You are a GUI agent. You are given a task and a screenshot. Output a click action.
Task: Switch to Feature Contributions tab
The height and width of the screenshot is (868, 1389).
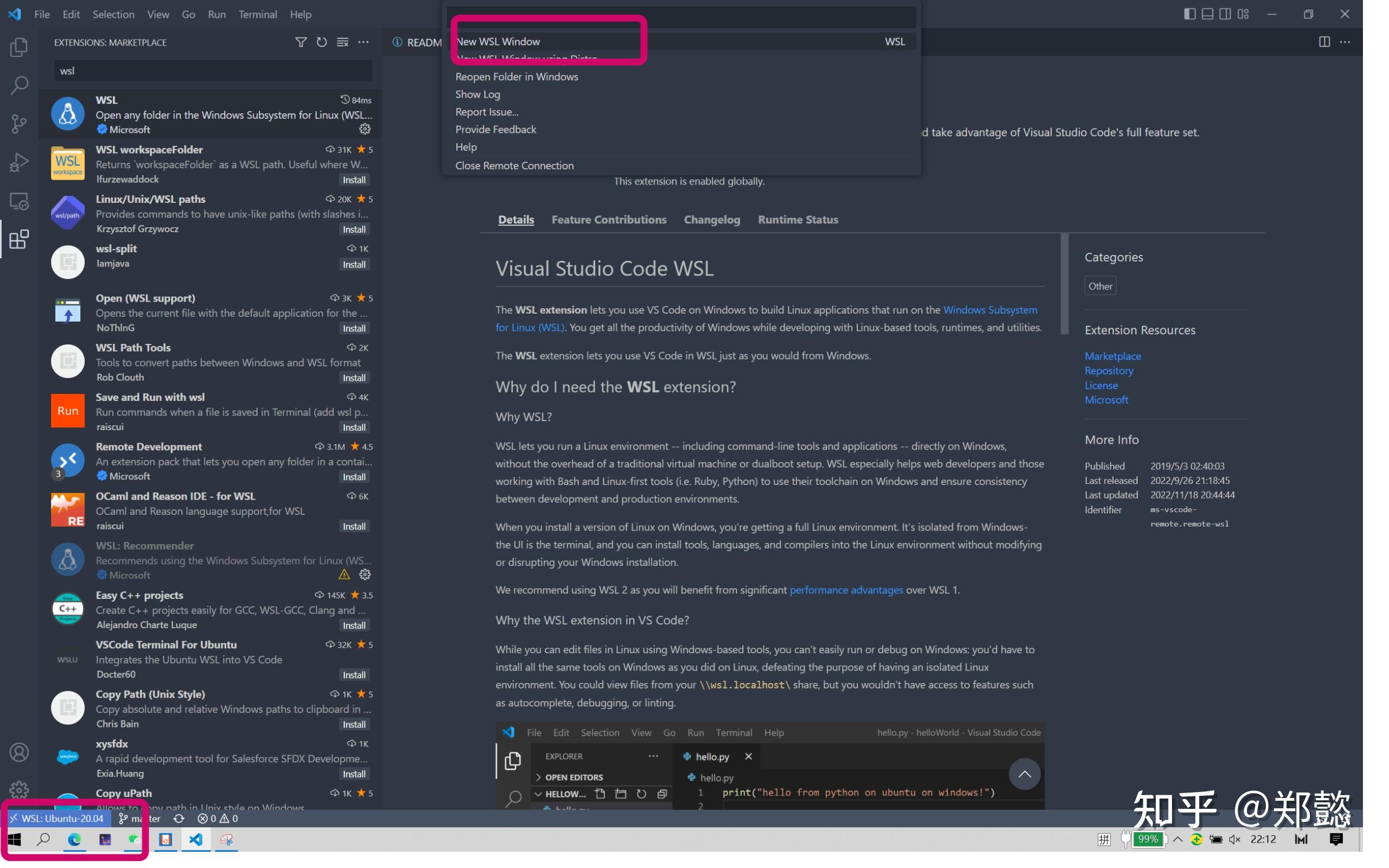click(609, 219)
